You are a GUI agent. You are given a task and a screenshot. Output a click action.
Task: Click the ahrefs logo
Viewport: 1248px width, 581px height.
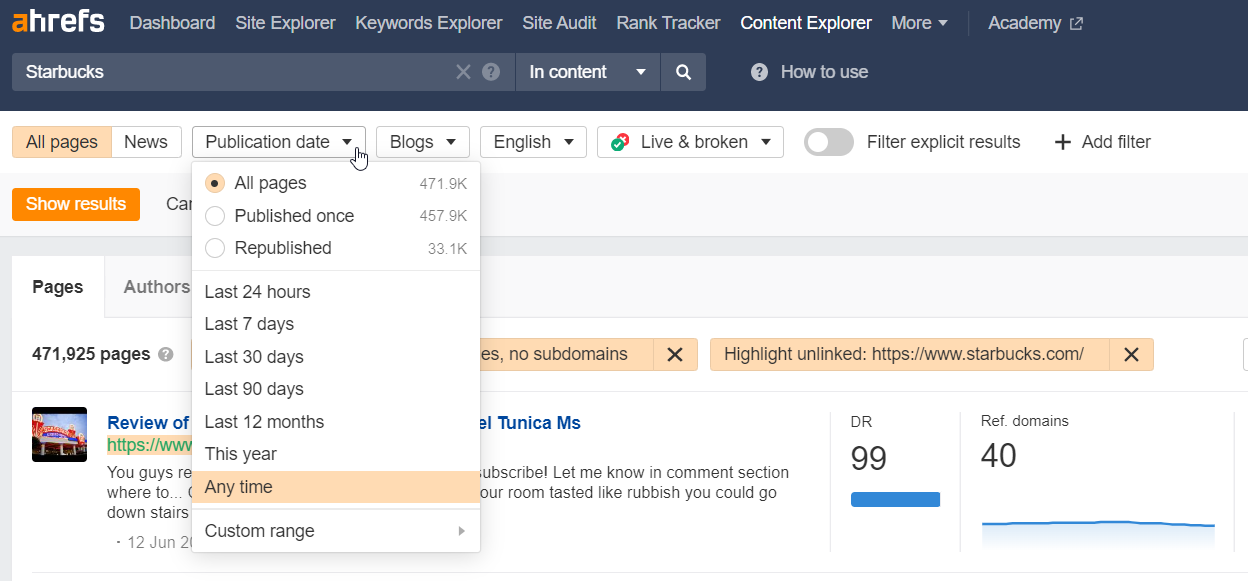[58, 22]
